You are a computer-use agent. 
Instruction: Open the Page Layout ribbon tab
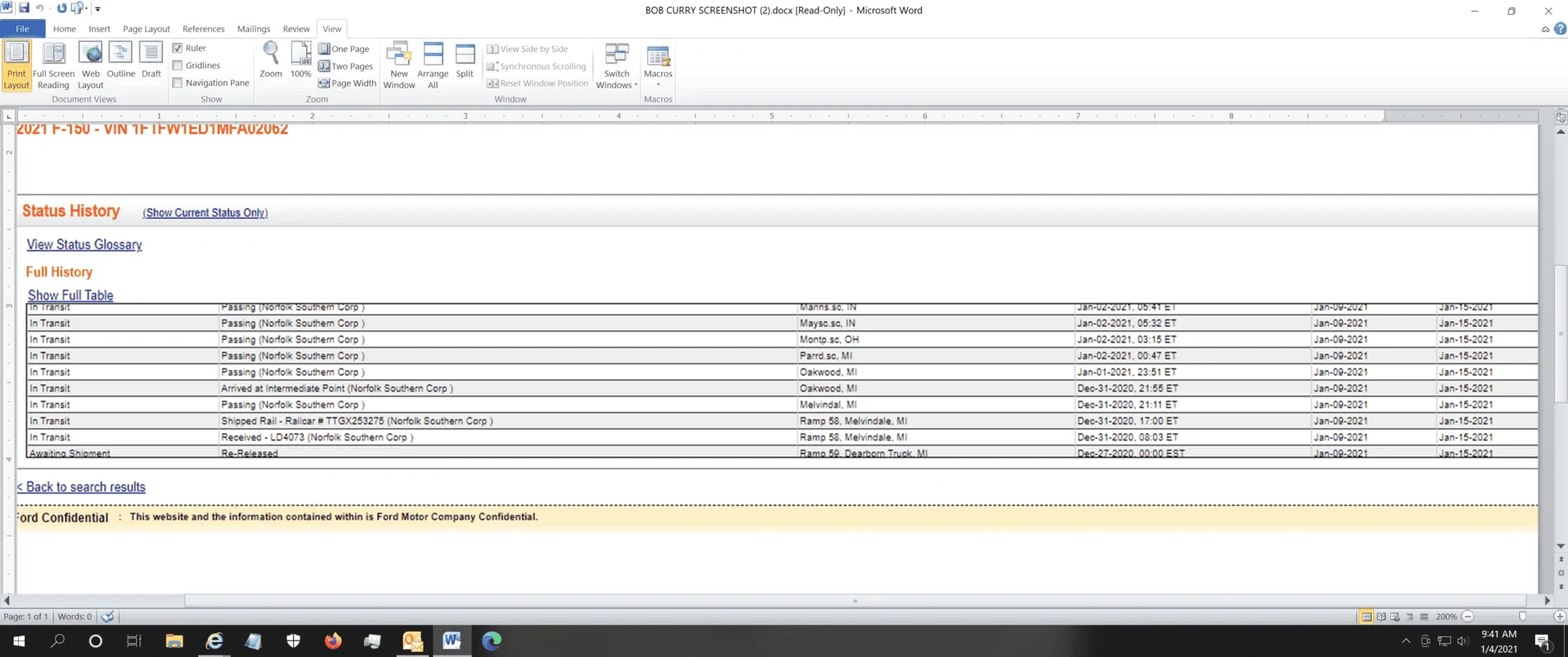coord(146,29)
